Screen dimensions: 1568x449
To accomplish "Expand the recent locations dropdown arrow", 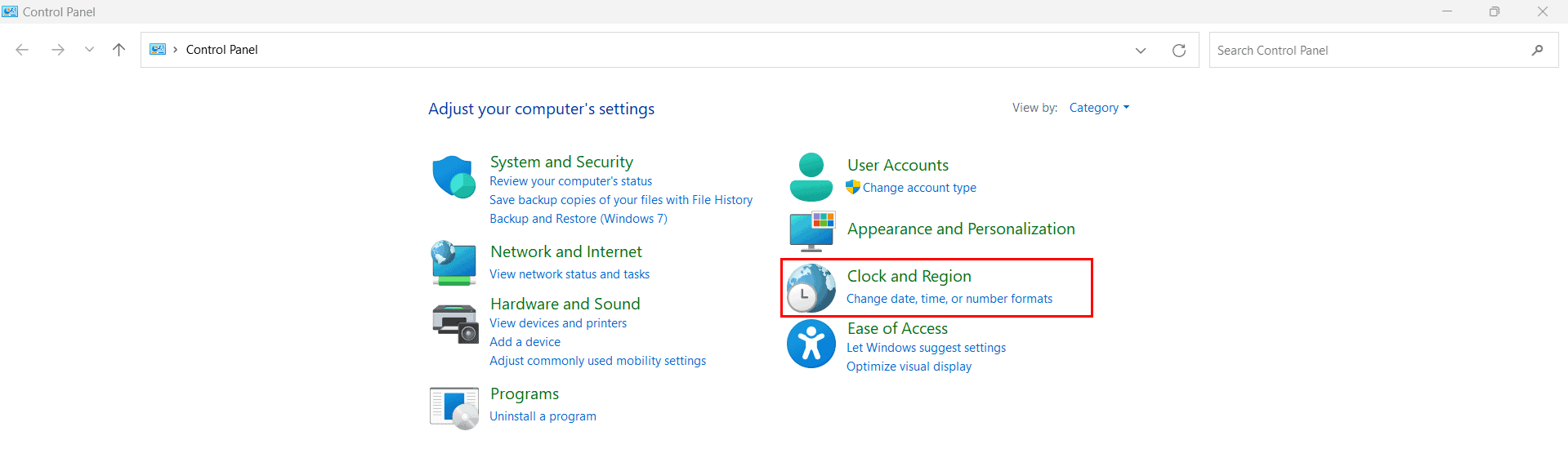I will (x=89, y=50).
